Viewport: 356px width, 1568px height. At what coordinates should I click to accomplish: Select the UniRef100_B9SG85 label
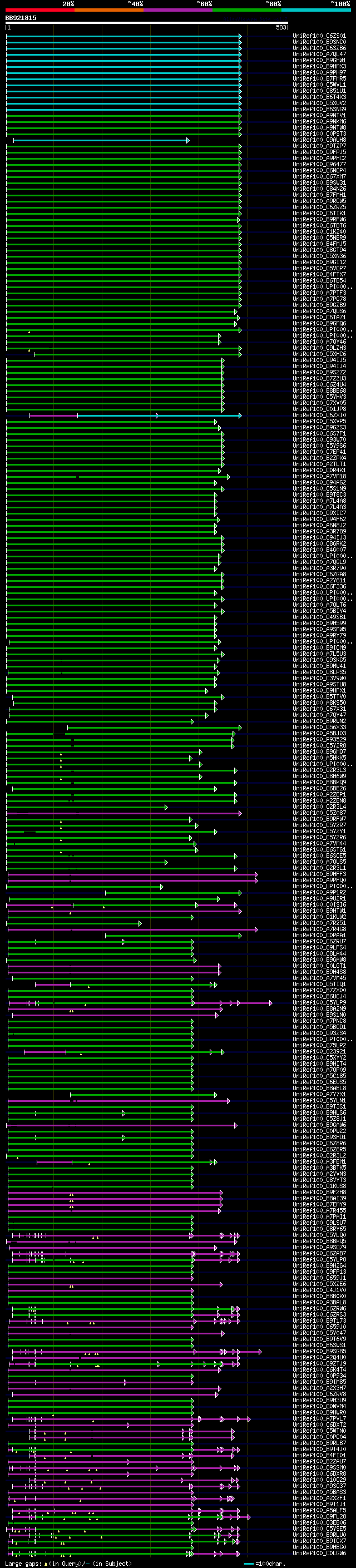coord(319,1351)
